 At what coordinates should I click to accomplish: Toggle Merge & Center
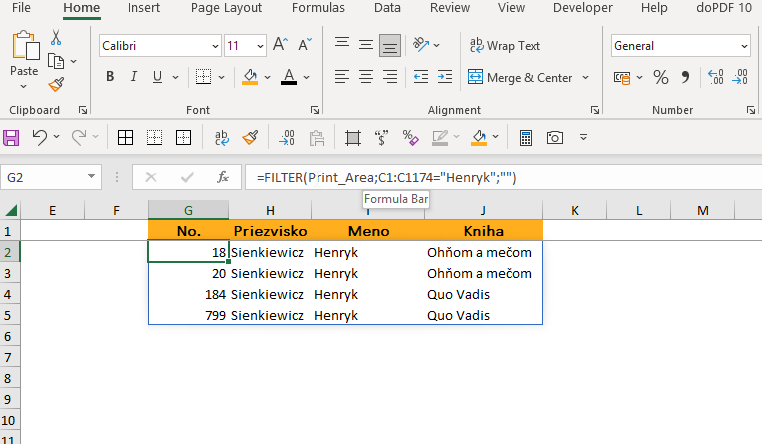[521, 78]
